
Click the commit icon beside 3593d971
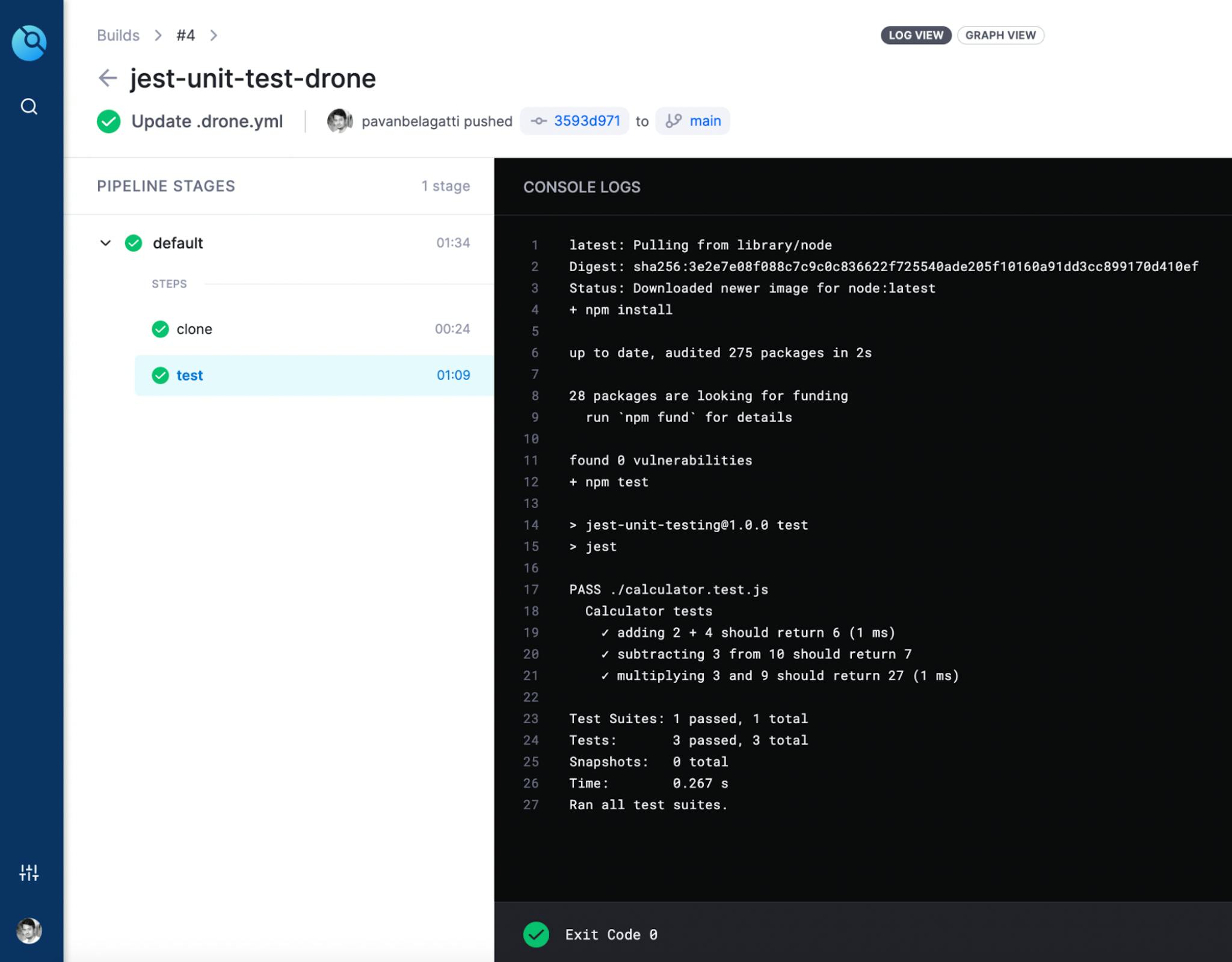[x=538, y=121]
